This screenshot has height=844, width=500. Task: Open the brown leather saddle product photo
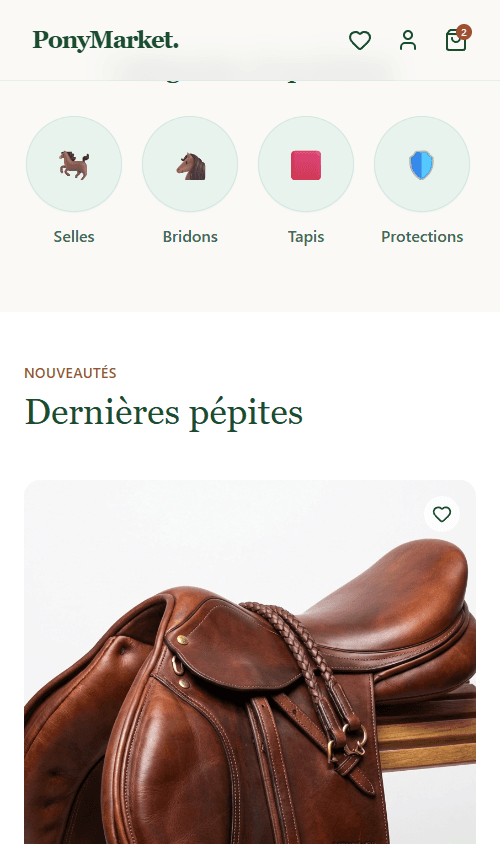[x=250, y=662]
